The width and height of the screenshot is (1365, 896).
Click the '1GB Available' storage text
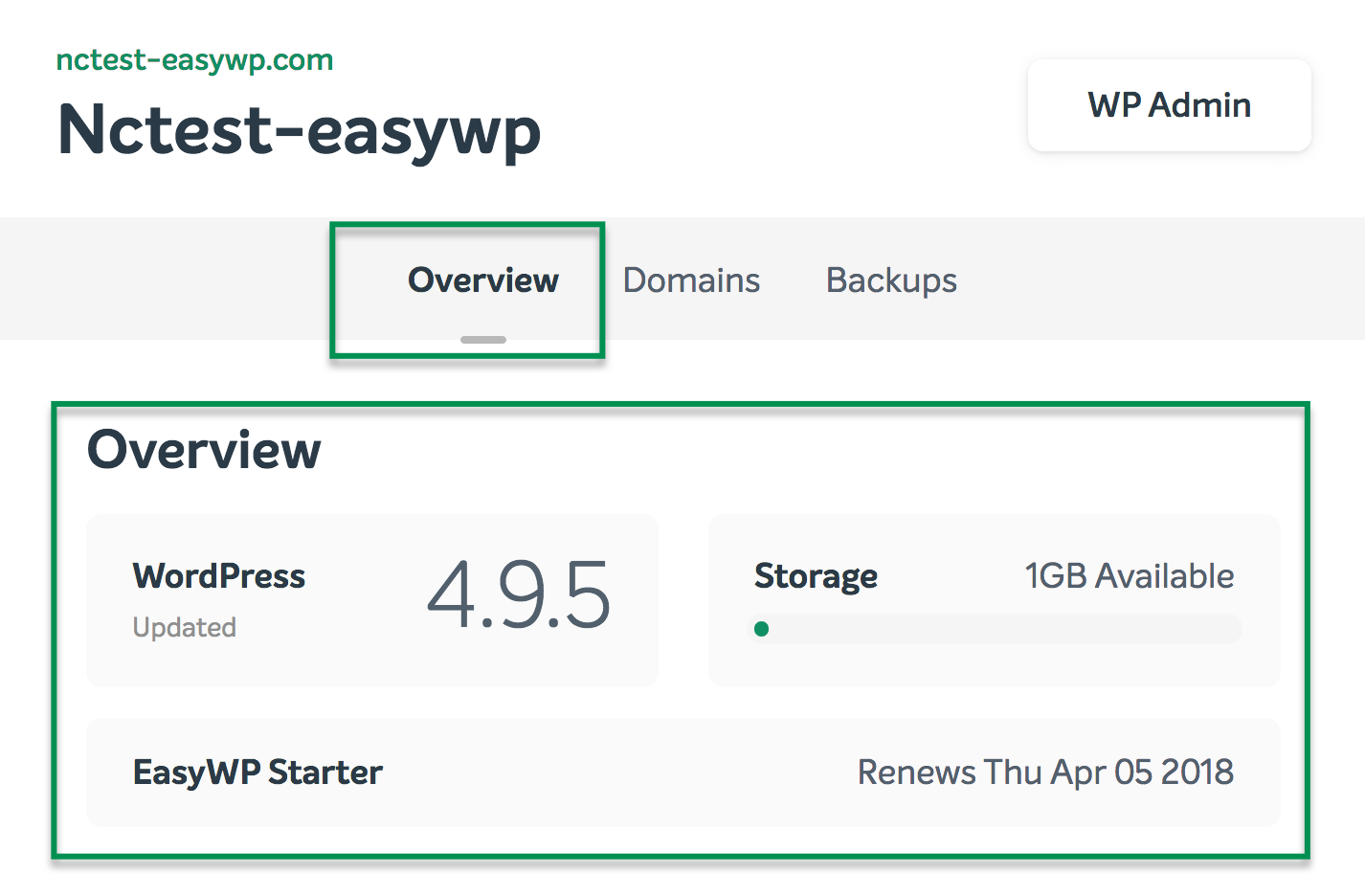[1130, 576]
